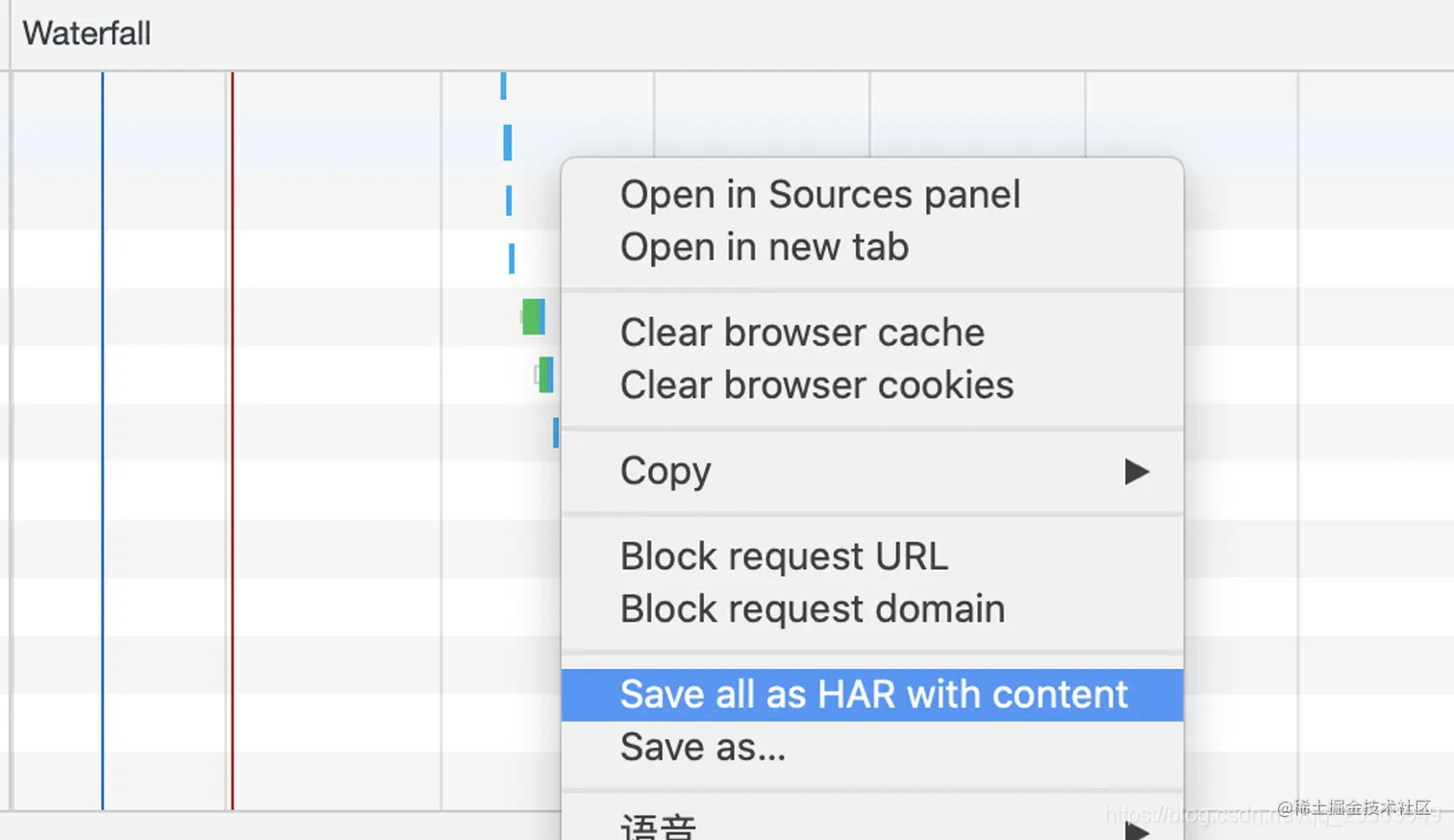Click the Waterfall column header

coord(87,34)
